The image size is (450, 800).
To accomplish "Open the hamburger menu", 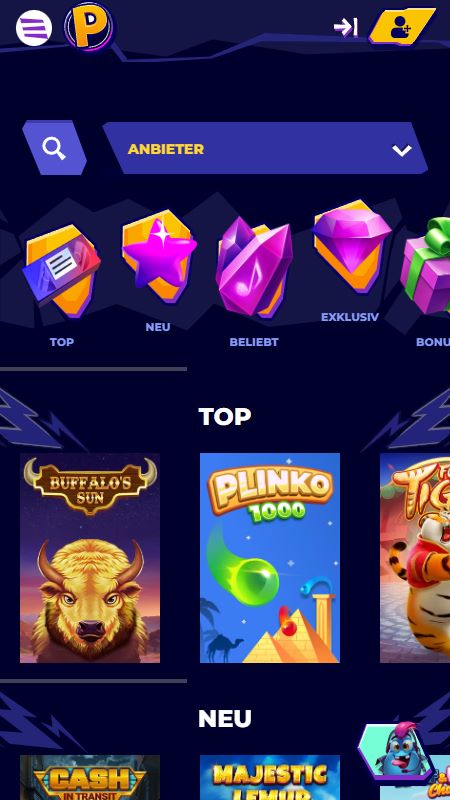I will point(34,28).
